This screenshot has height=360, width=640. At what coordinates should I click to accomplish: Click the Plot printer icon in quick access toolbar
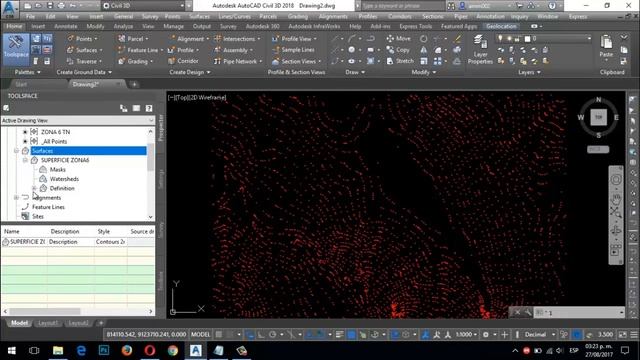pyautogui.click(x=61, y=6)
